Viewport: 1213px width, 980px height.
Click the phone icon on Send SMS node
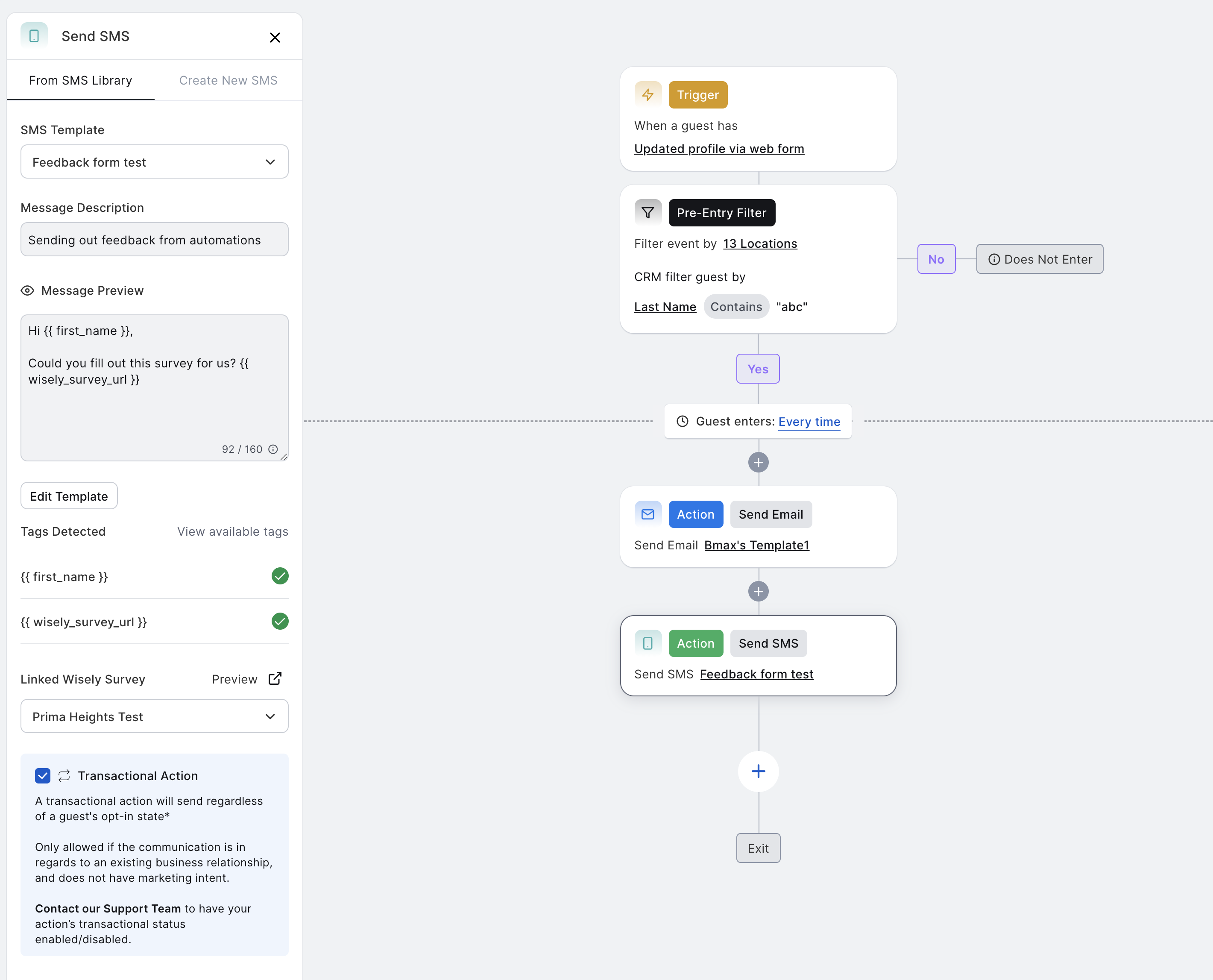tap(648, 643)
